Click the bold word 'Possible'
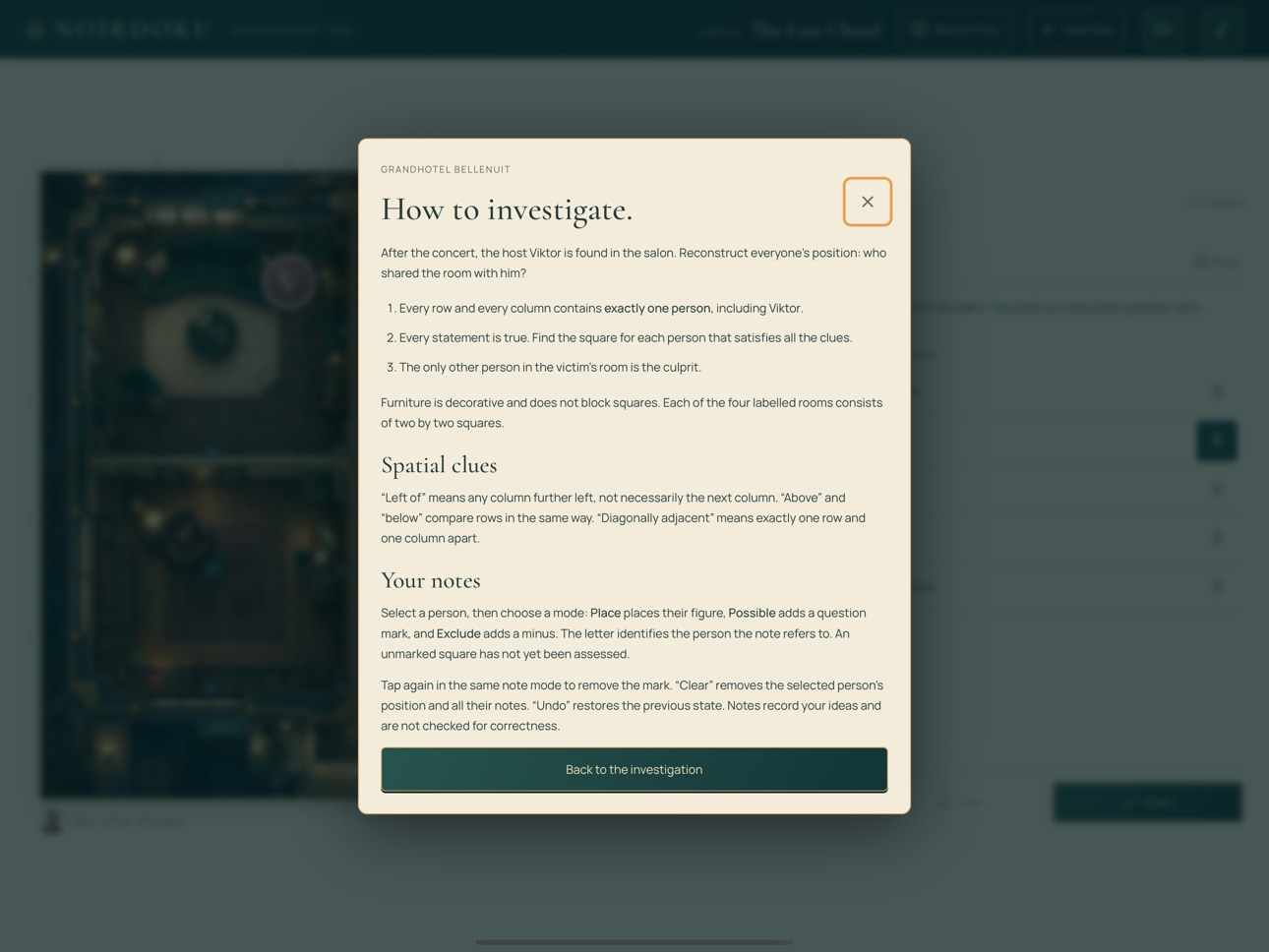The width and height of the screenshot is (1269, 952). click(x=752, y=613)
